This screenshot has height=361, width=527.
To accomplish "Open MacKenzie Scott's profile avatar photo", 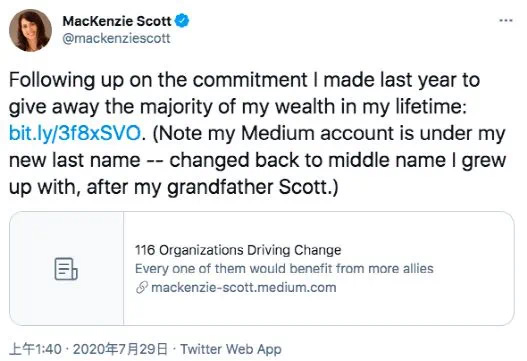I will pyautogui.click(x=30, y=30).
